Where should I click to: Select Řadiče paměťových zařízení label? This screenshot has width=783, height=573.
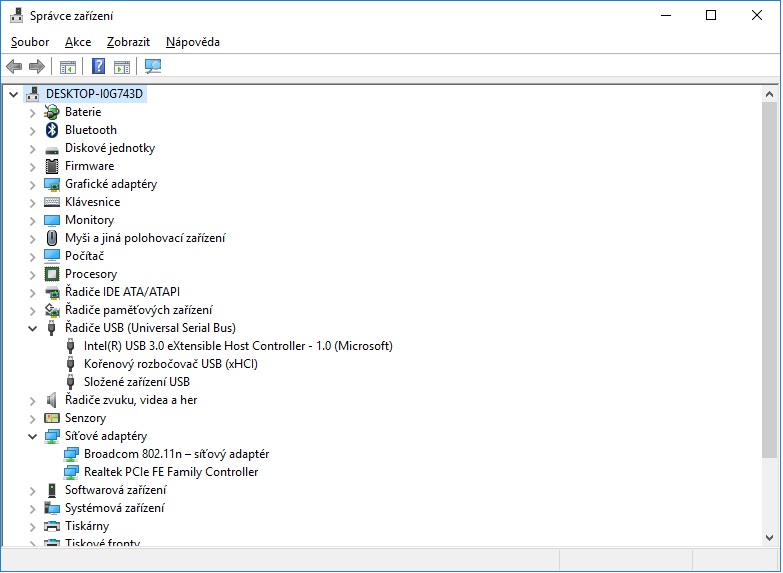coord(138,310)
